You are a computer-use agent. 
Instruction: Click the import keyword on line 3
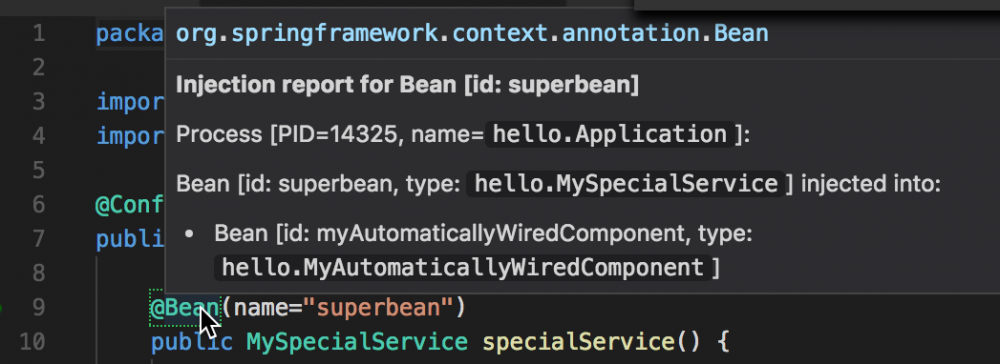click(x=130, y=102)
